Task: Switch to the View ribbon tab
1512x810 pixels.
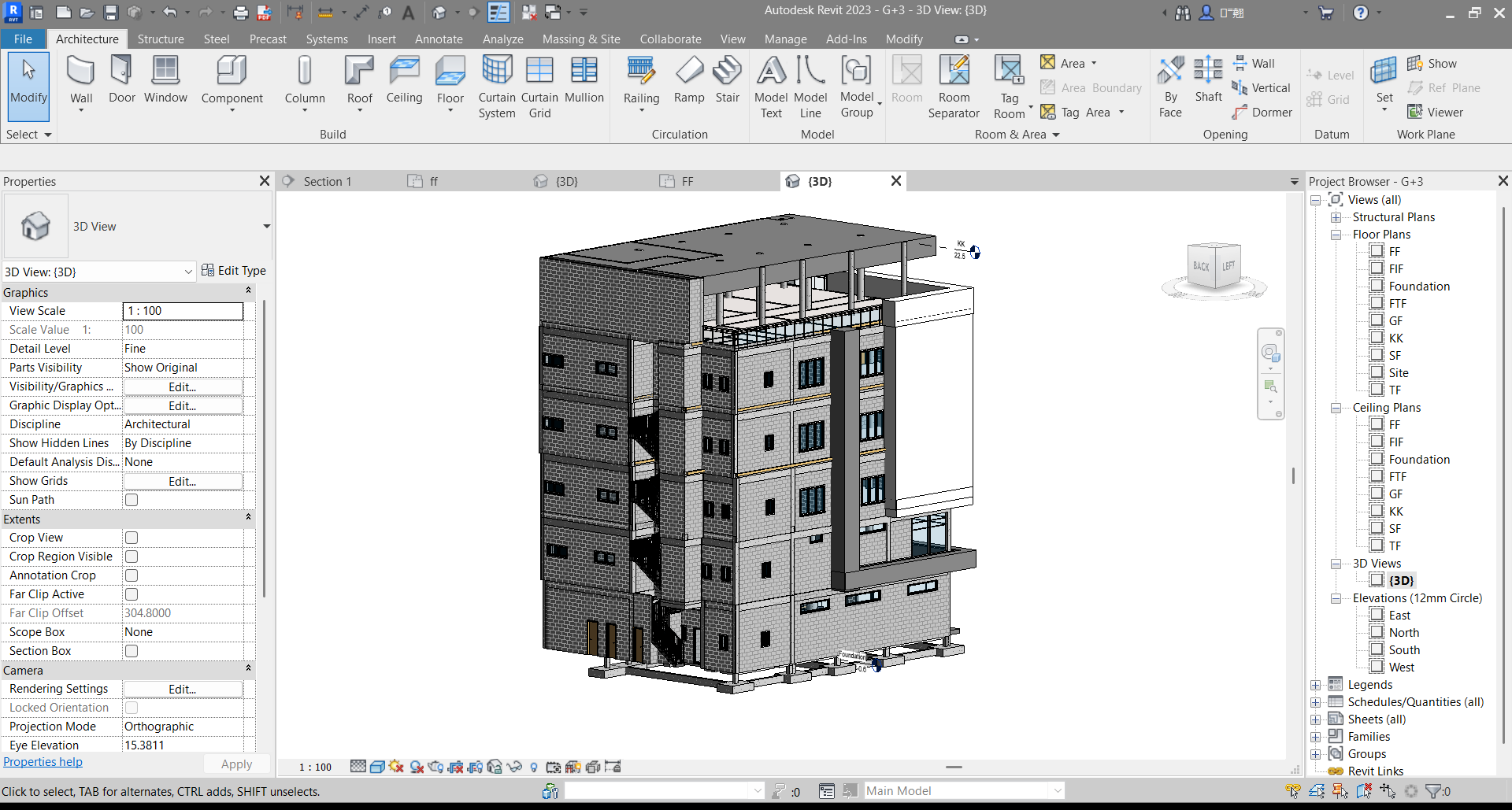Action: [732, 39]
